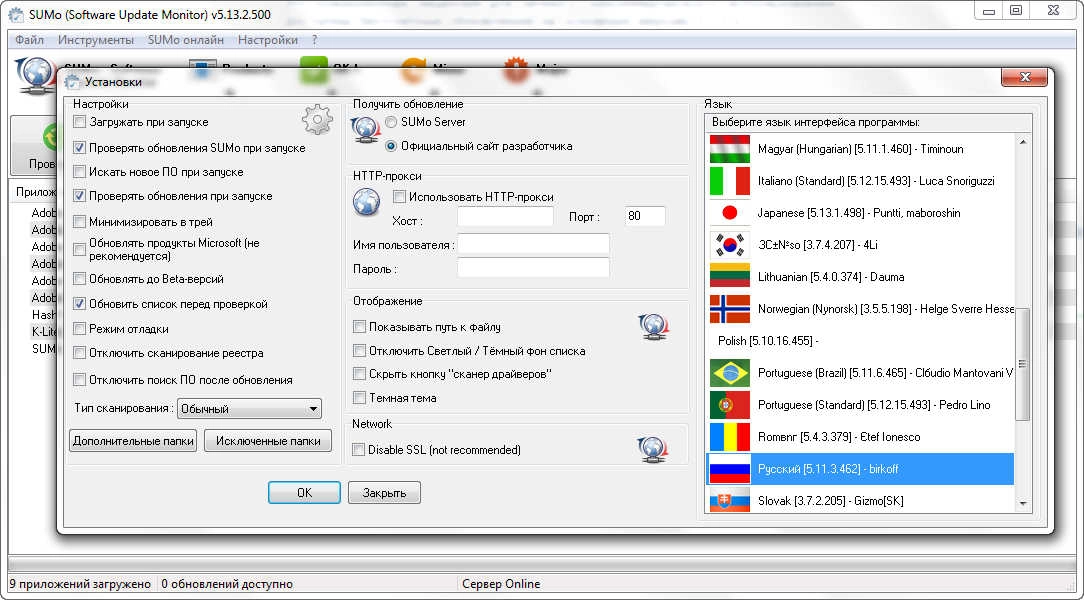This screenshot has height=600, width=1084.
Task: Select the Brazilian flag icon
Action: coord(729,373)
